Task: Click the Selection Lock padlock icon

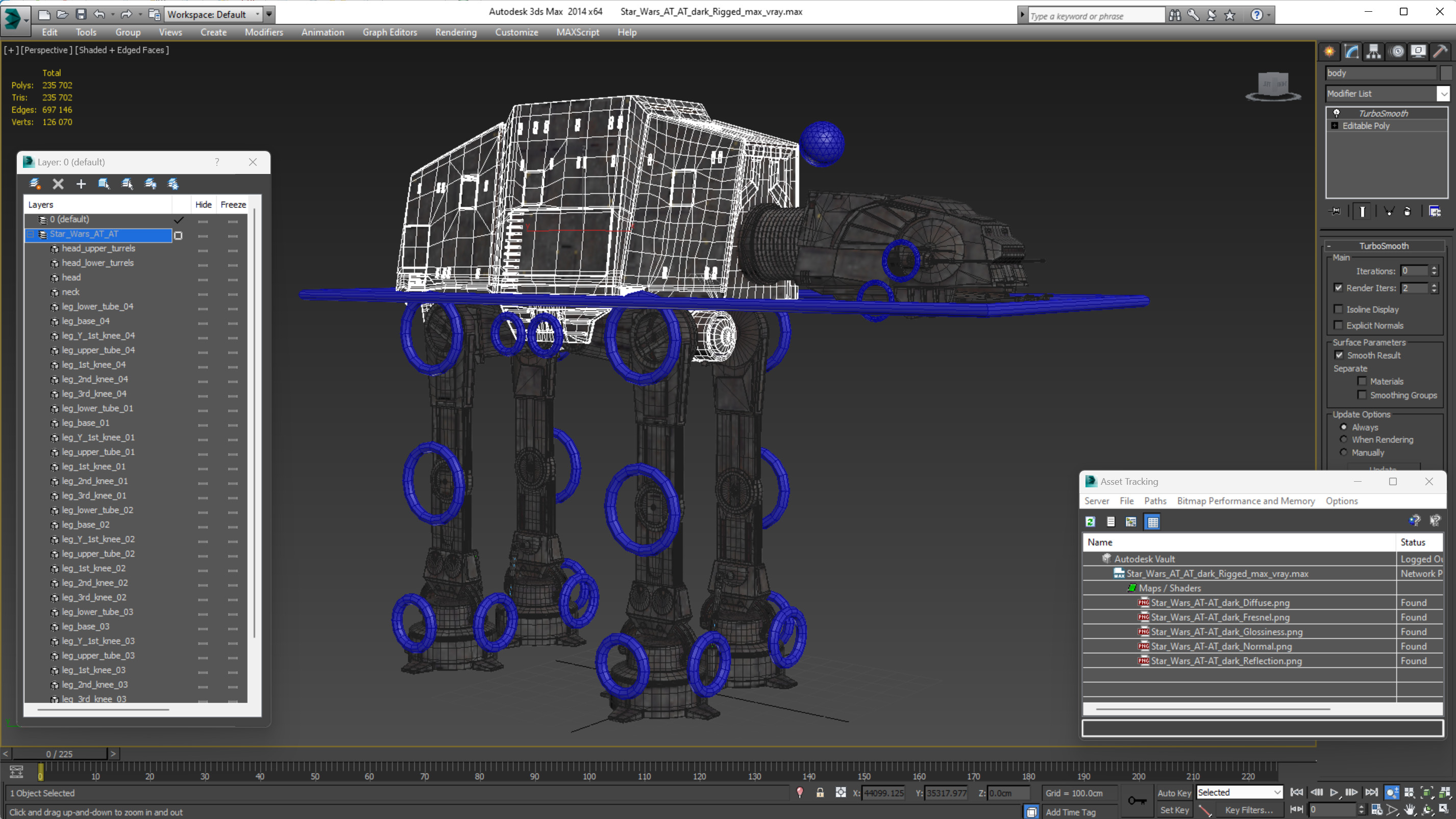Action: 820,792
